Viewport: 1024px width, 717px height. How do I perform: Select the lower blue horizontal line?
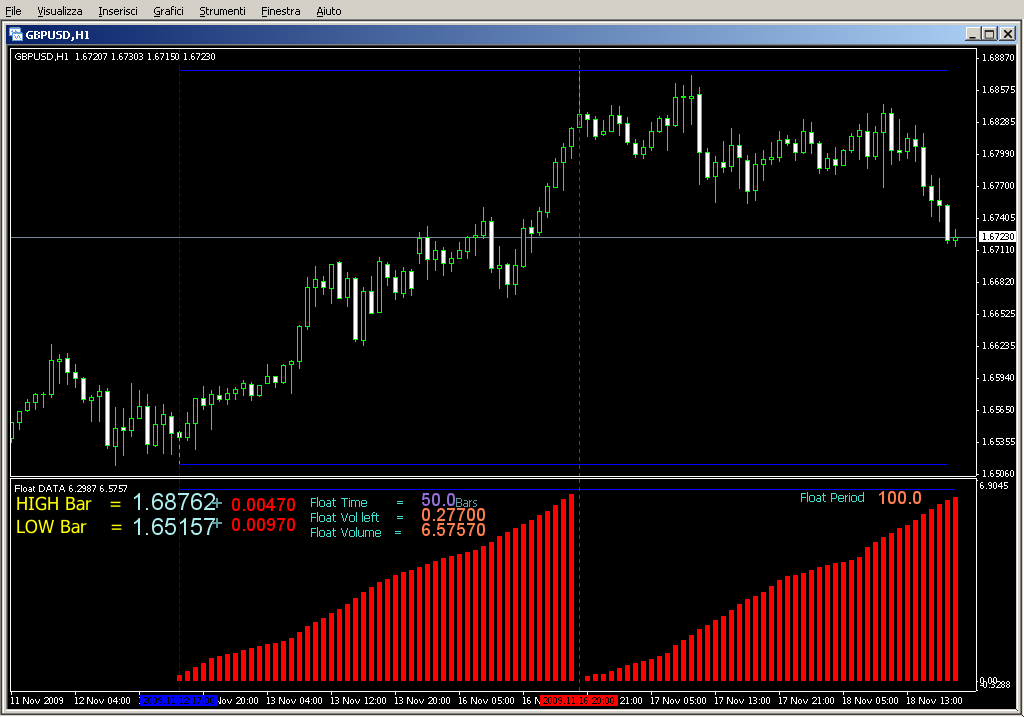click(x=400, y=464)
